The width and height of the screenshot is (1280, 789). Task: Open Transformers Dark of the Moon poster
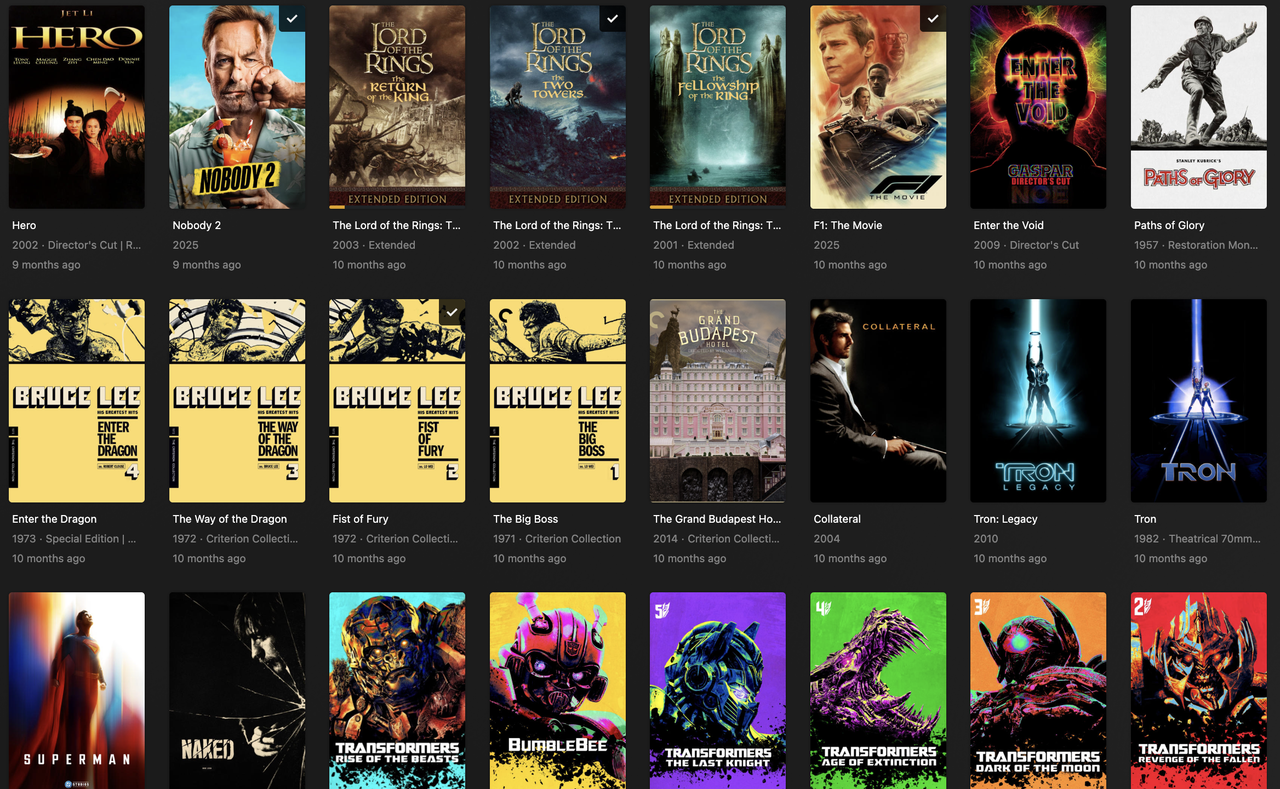[1038, 691]
